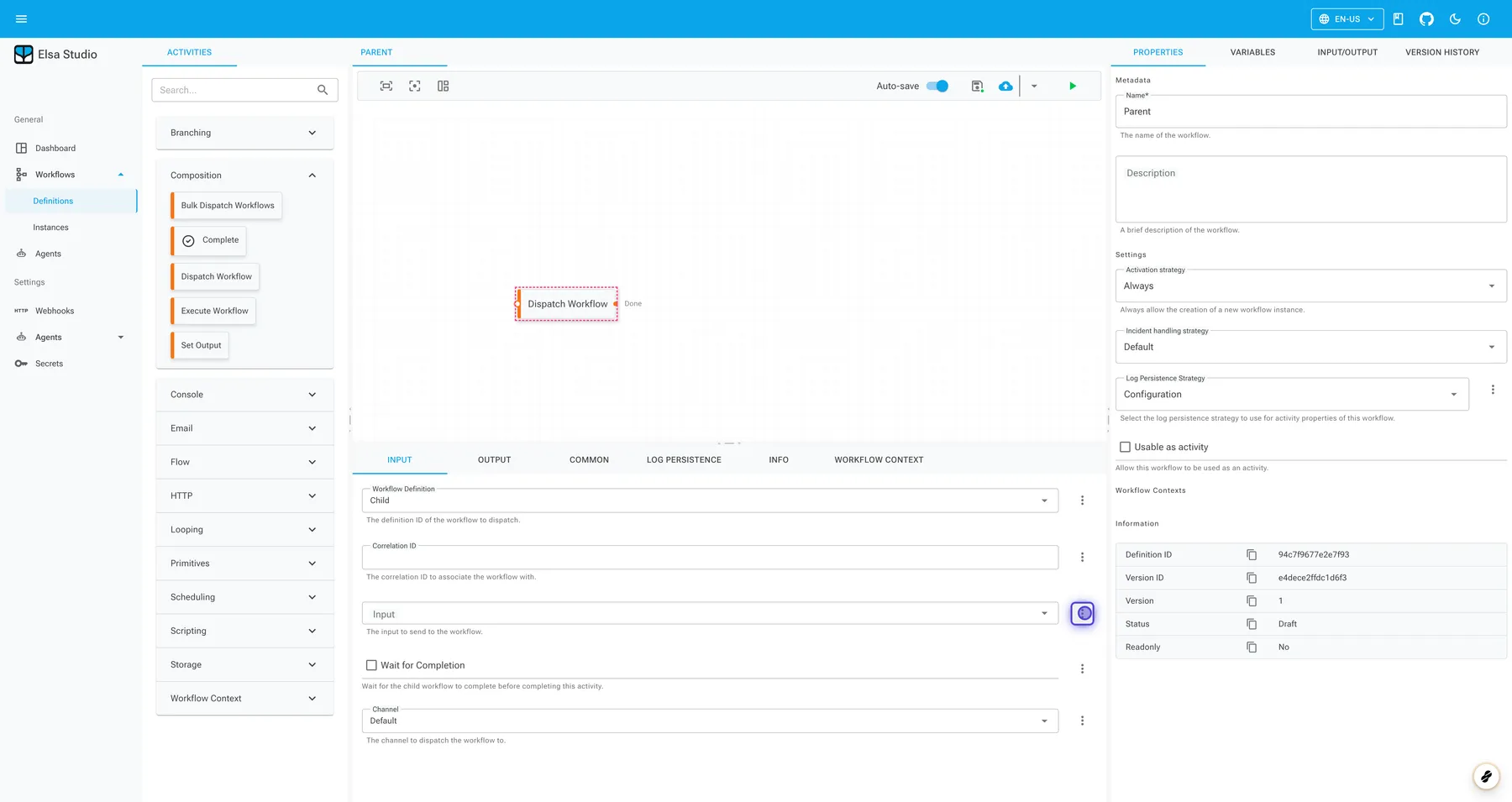Viewport: 1512px width, 802px height.
Task: Open the Elsa Studio GitHub repository
Action: pyautogui.click(x=1426, y=18)
